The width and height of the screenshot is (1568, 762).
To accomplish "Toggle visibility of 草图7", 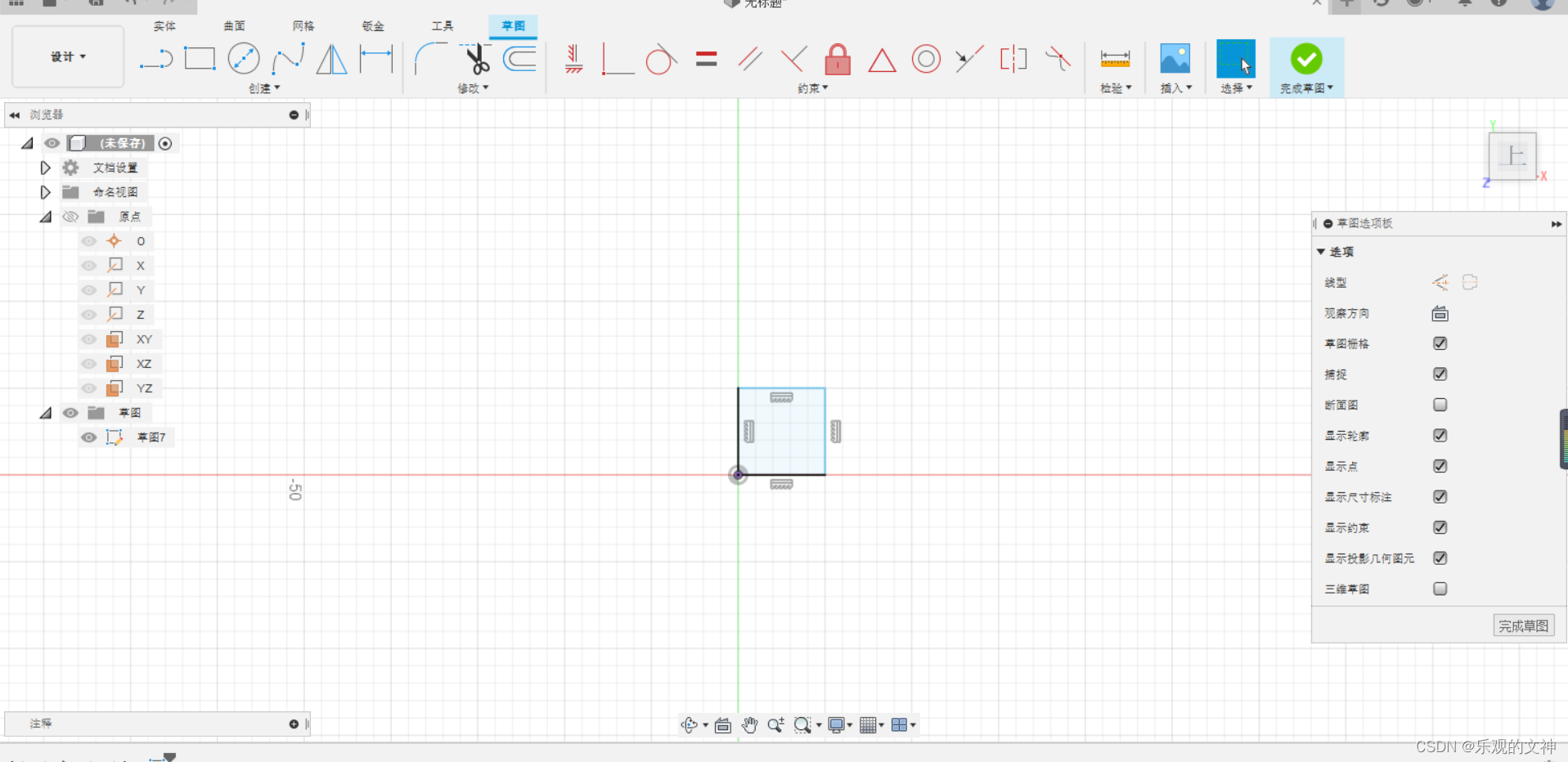I will 89,437.
